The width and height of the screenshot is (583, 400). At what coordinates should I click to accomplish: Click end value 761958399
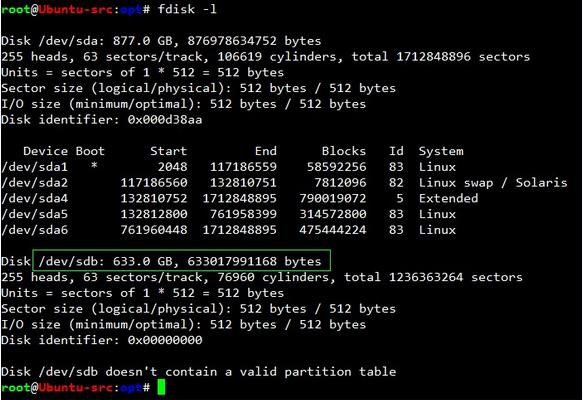coord(243,214)
